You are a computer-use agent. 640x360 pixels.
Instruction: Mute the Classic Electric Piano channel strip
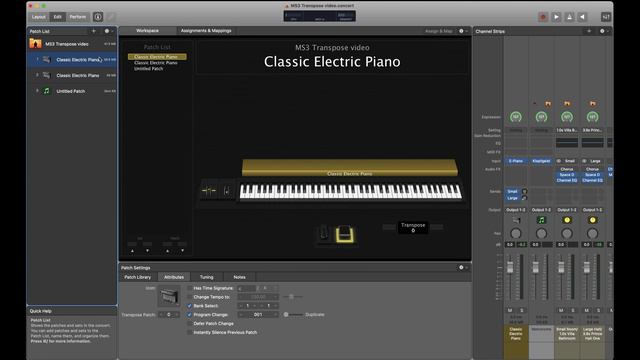tap(510, 311)
